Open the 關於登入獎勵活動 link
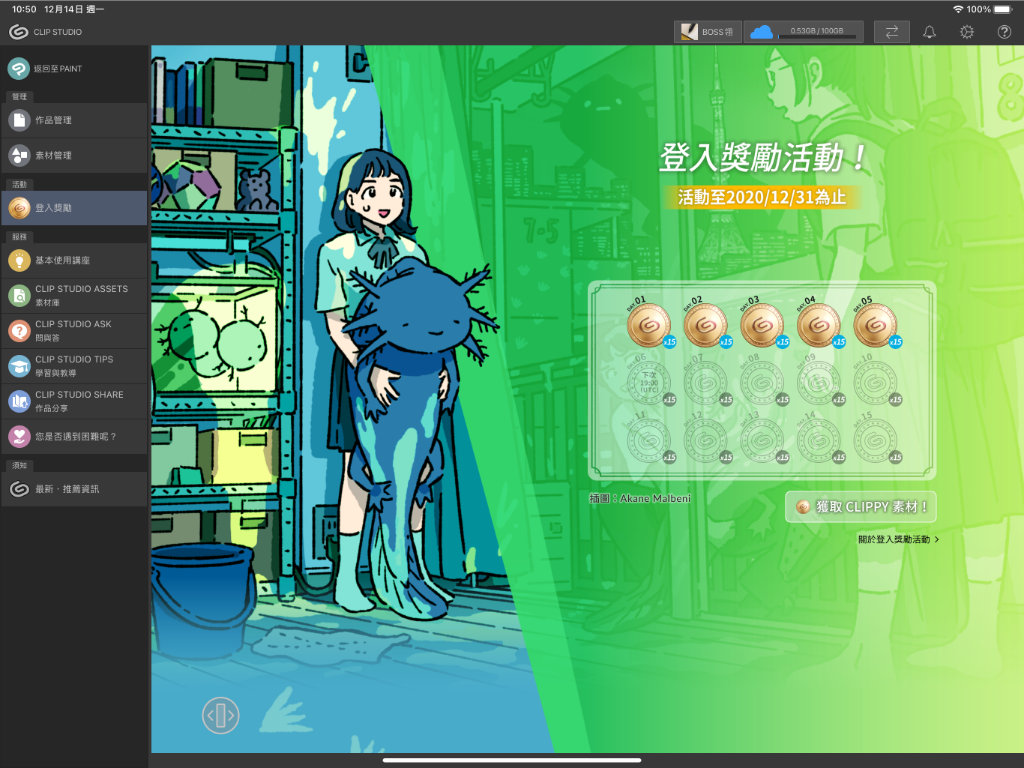1024x768 pixels. pyautogui.click(x=899, y=539)
